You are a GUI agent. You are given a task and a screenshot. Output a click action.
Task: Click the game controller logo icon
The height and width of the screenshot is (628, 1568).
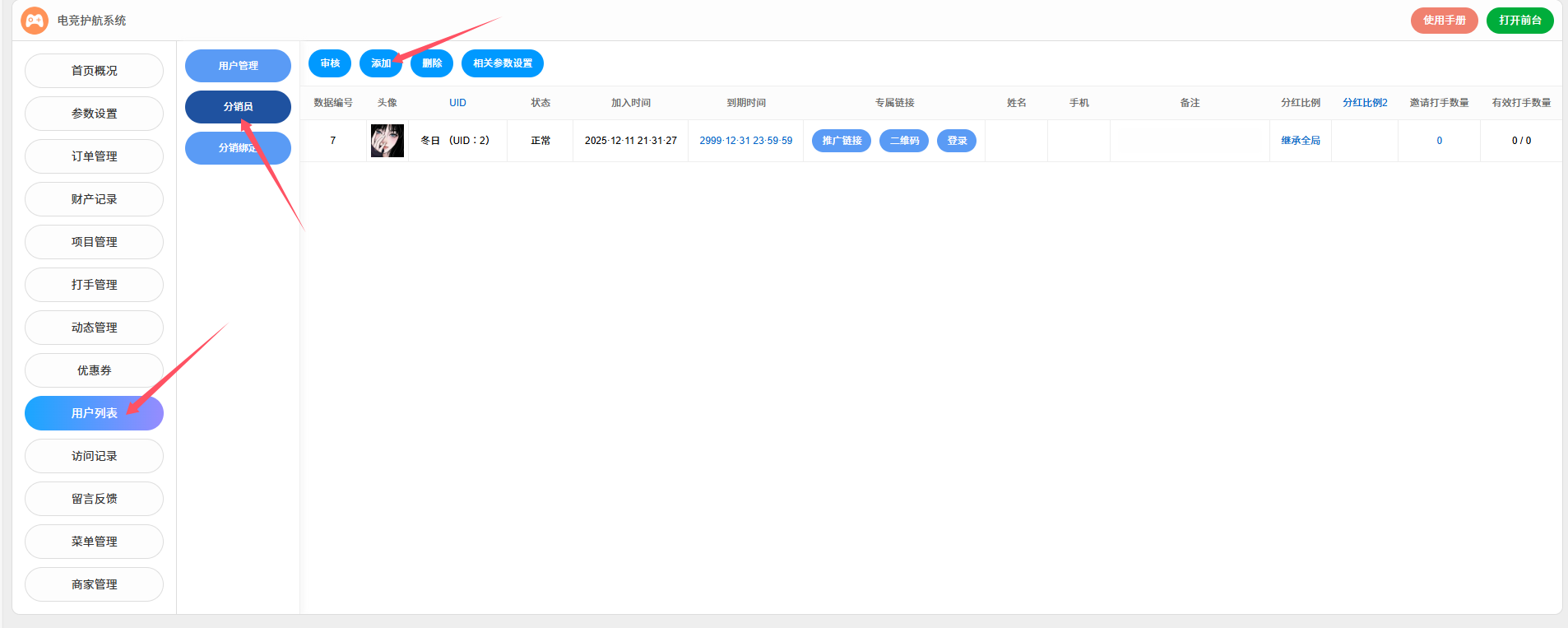pyautogui.click(x=35, y=21)
